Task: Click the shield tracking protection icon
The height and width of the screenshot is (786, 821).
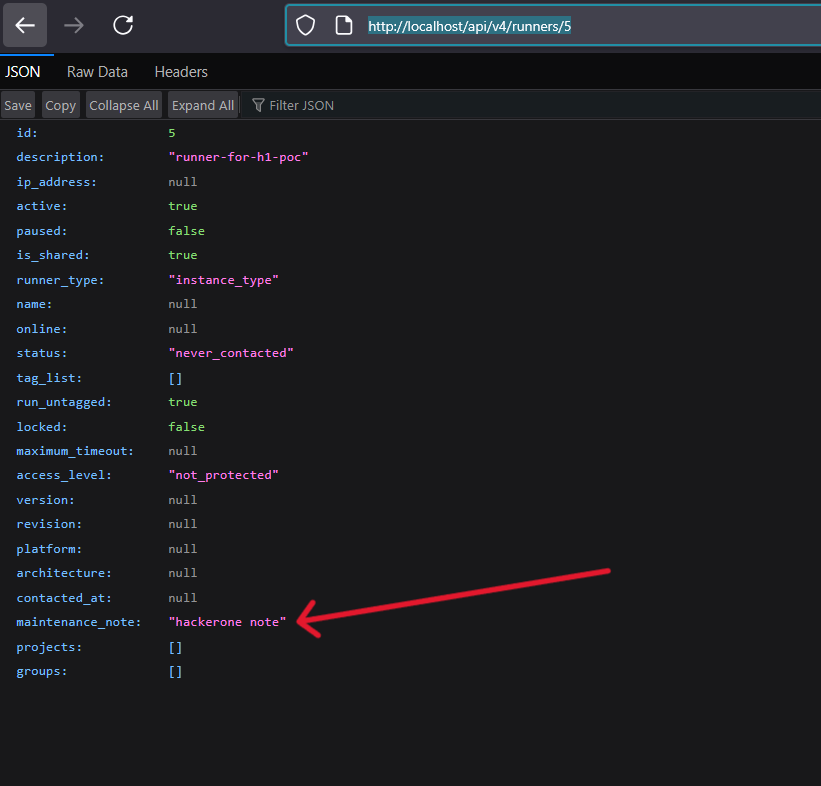Action: pos(306,26)
